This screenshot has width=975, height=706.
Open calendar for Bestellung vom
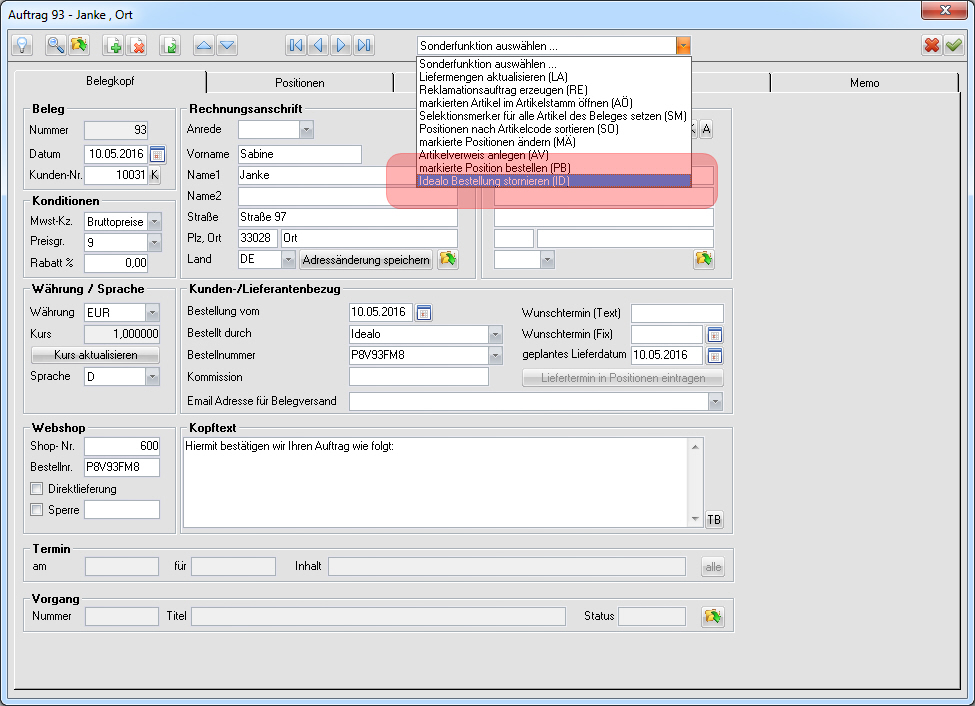tap(423, 313)
